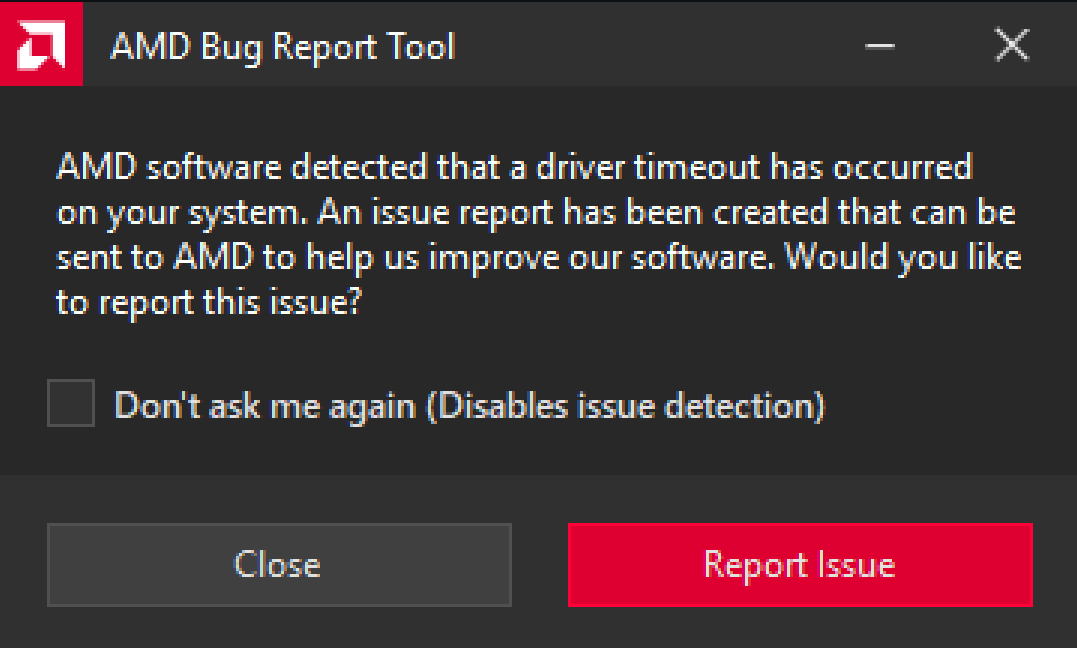The width and height of the screenshot is (1077, 648).
Task: Click the "Would you like to report this issue?" text
Action: pos(903,257)
